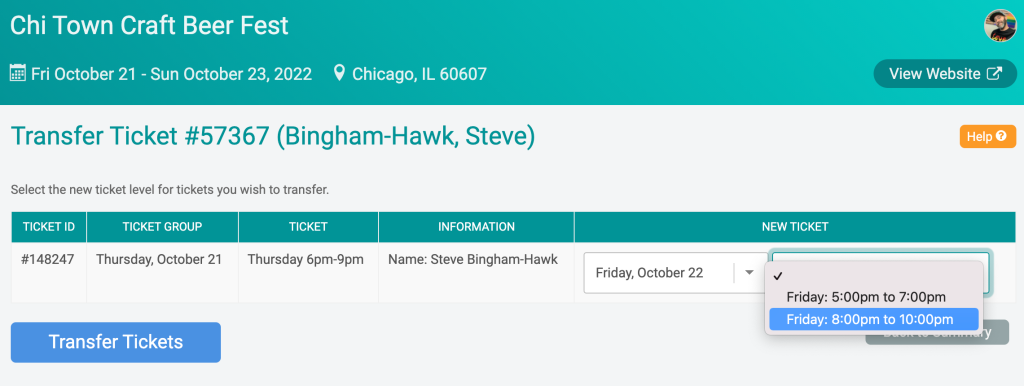Click the orange Help button

[x=987, y=137]
